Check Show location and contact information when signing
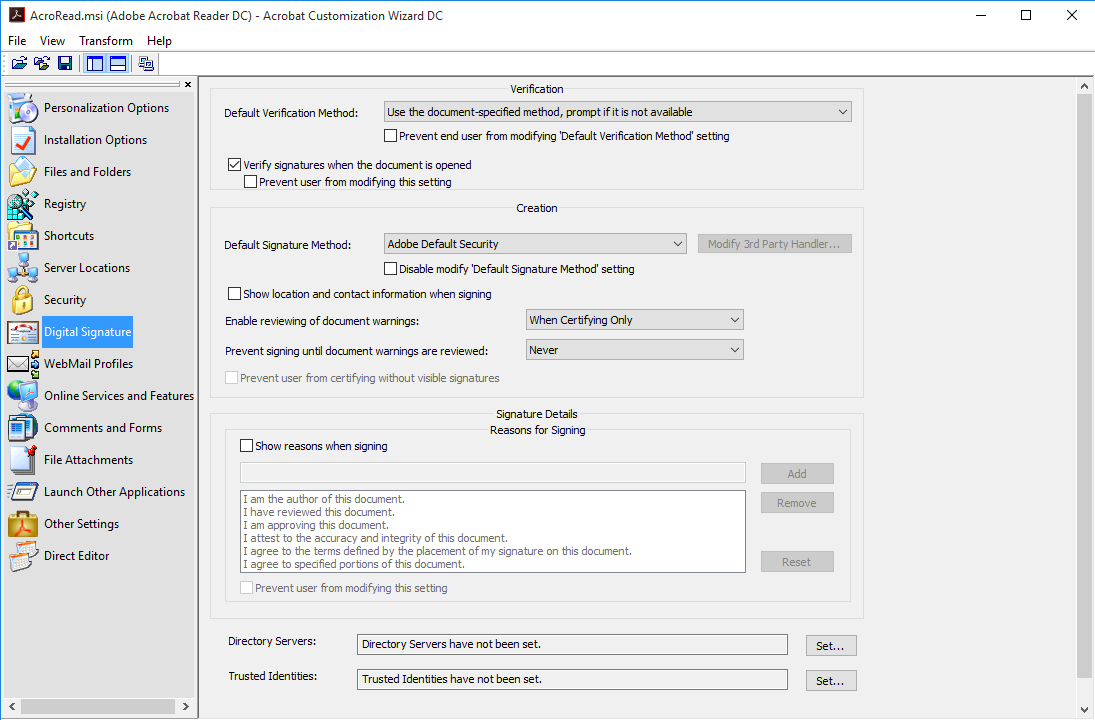The width and height of the screenshot is (1095, 720). pos(235,294)
